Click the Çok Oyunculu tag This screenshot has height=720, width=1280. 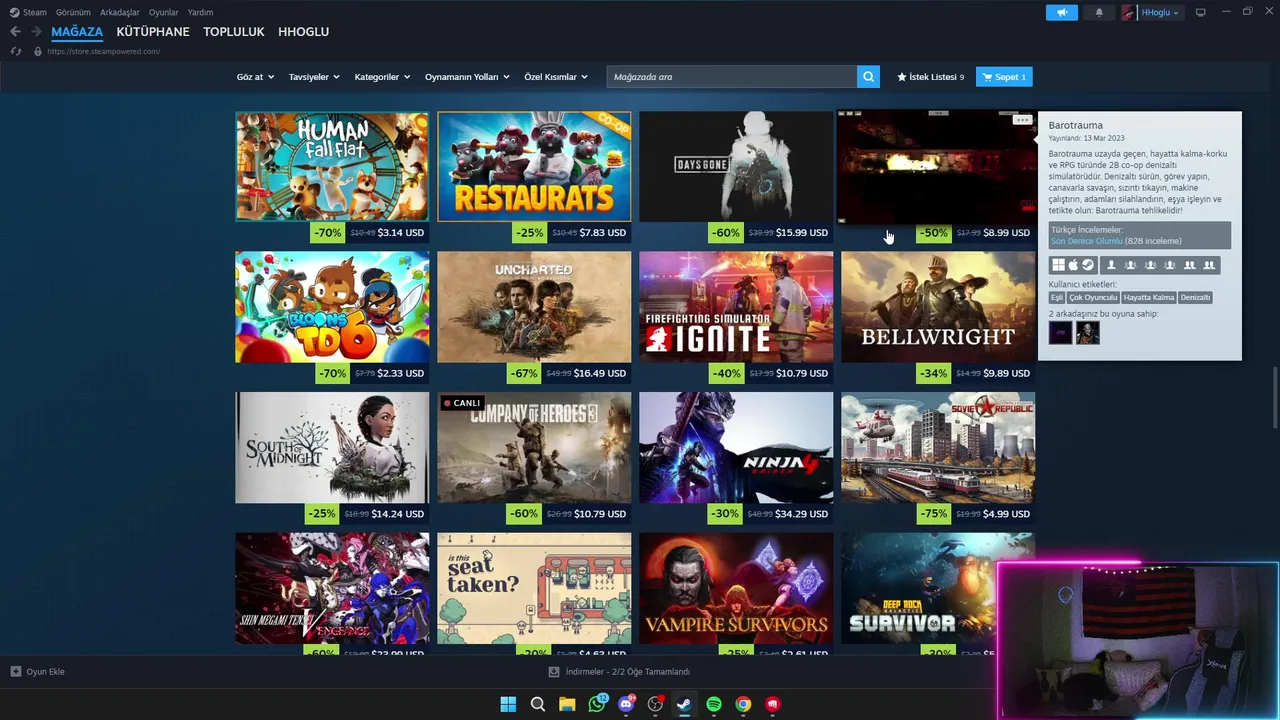coord(1093,297)
